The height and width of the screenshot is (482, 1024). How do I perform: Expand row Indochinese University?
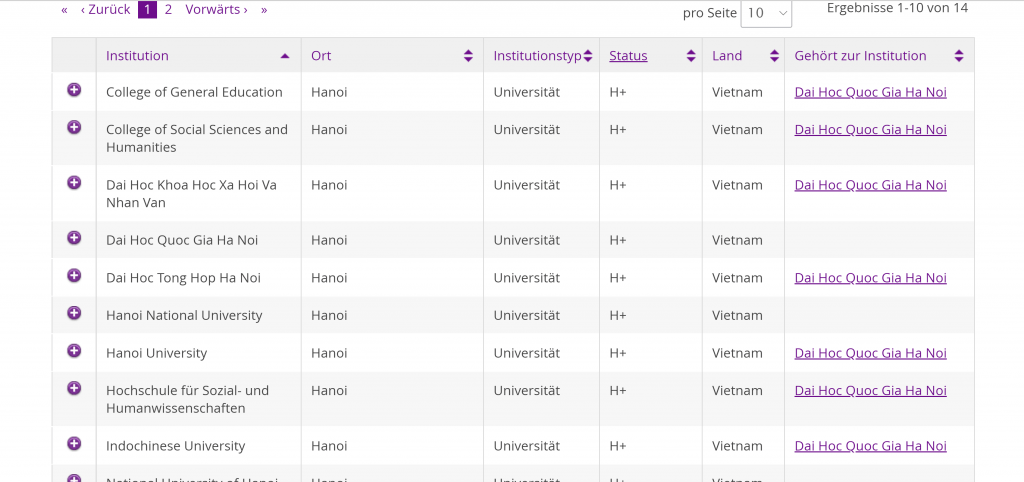(74, 444)
